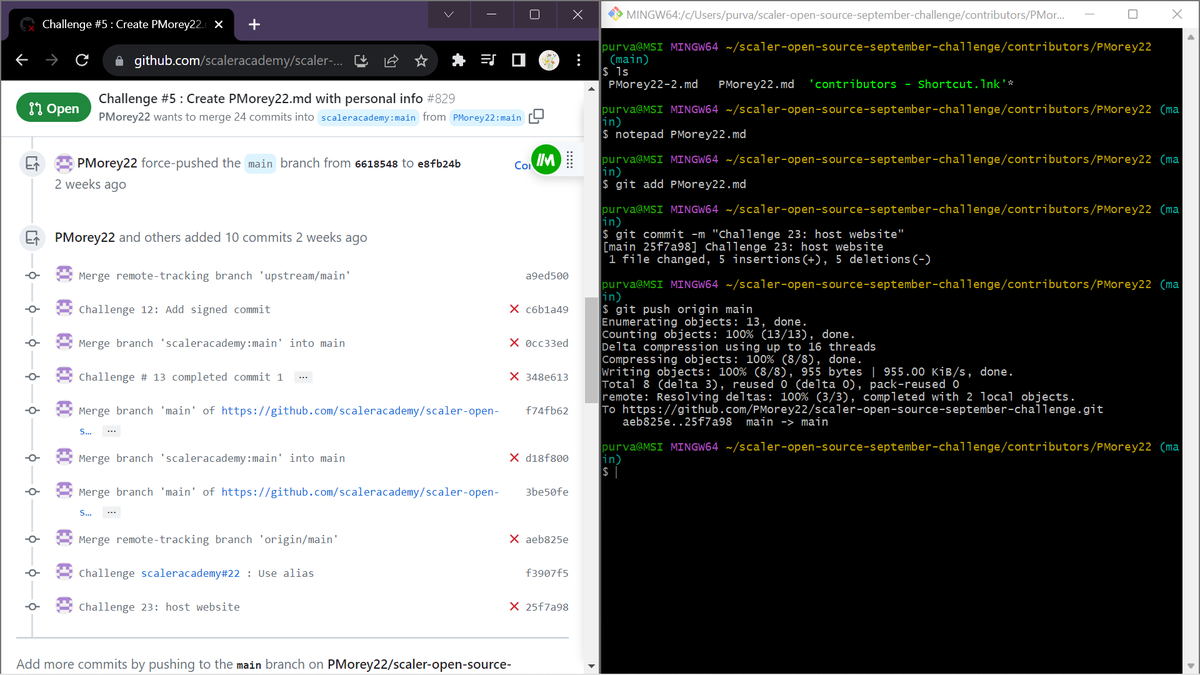Click the disabled forward navigation arrow
Image resolution: width=1200 pixels, height=675 pixels.
(52, 61)
